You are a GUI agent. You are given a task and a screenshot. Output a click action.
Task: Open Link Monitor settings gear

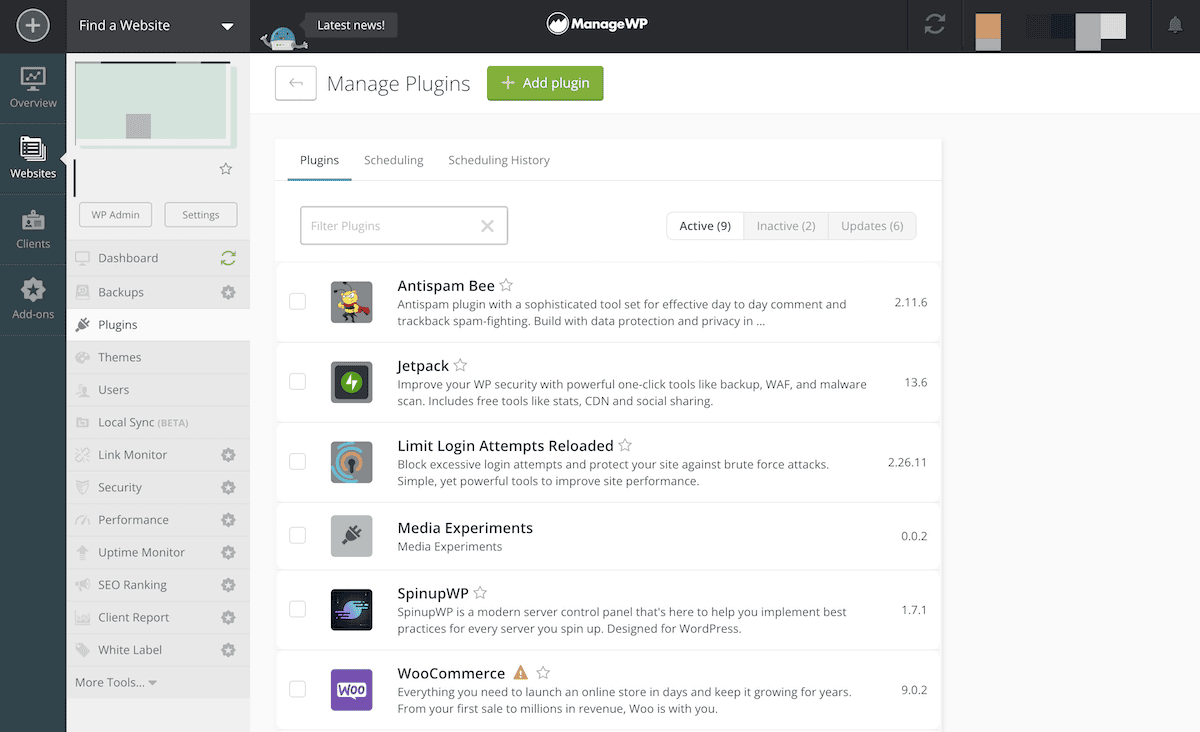coord(228,455)
